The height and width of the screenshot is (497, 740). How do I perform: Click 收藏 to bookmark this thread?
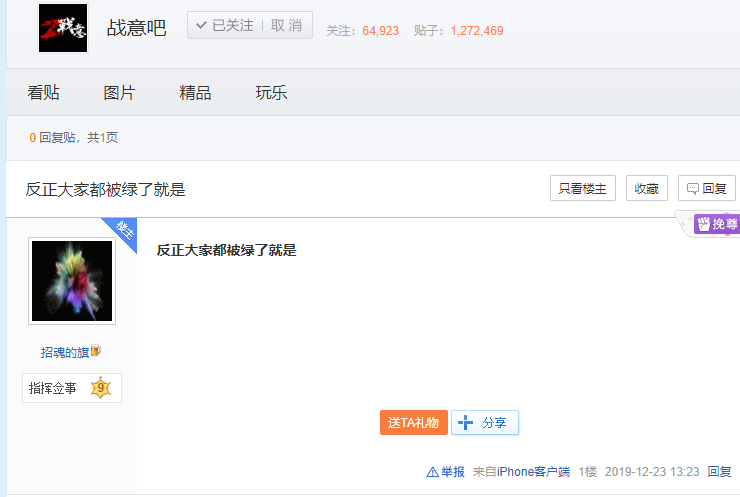(646, 188)
